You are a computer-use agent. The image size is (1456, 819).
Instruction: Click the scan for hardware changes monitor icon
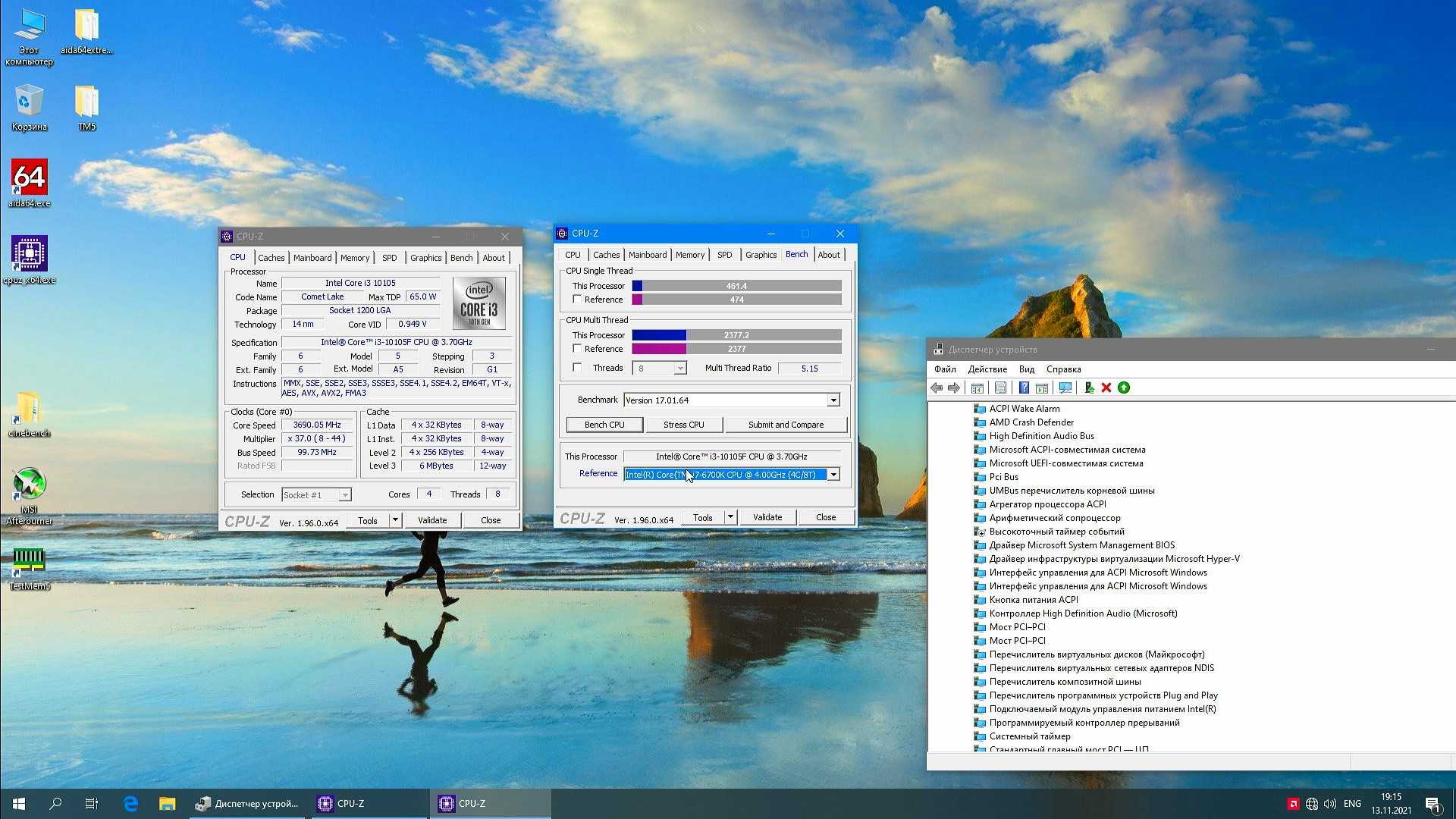(1065, 388)
